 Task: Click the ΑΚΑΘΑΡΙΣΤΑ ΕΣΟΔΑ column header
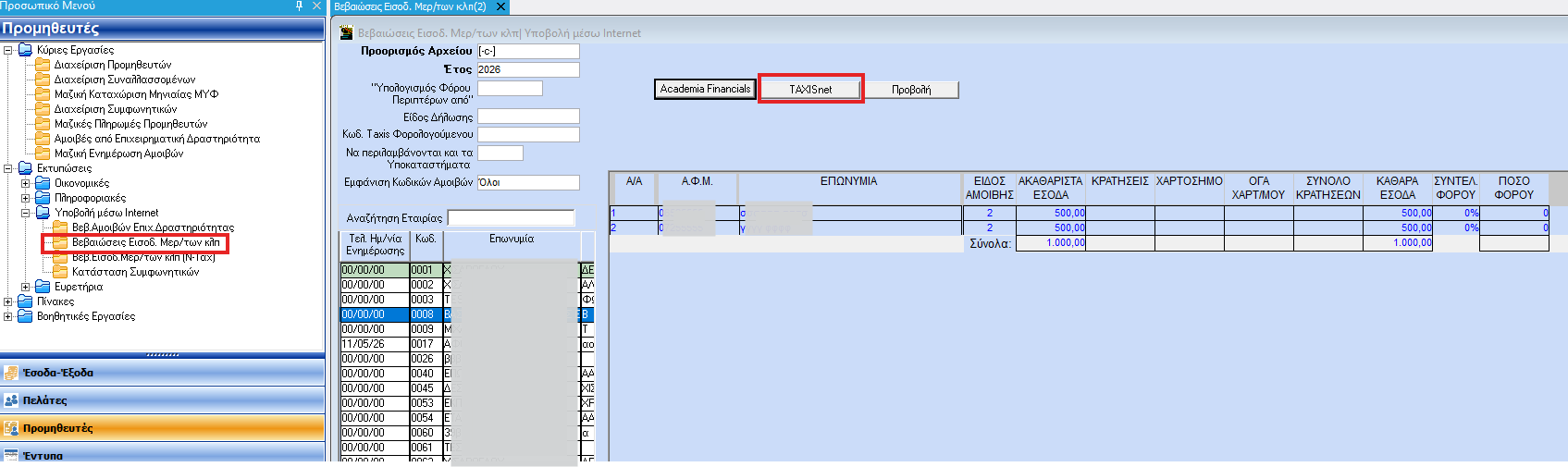click(1051, 188)
